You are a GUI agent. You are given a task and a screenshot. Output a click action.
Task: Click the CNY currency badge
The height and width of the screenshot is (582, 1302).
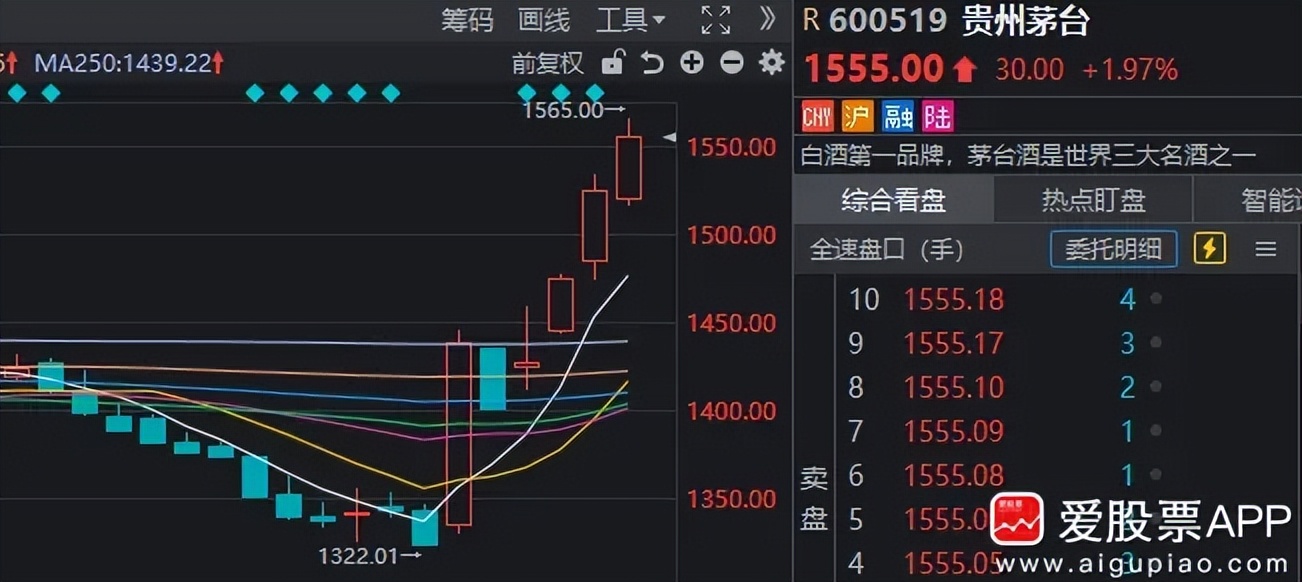pos(817,117)
